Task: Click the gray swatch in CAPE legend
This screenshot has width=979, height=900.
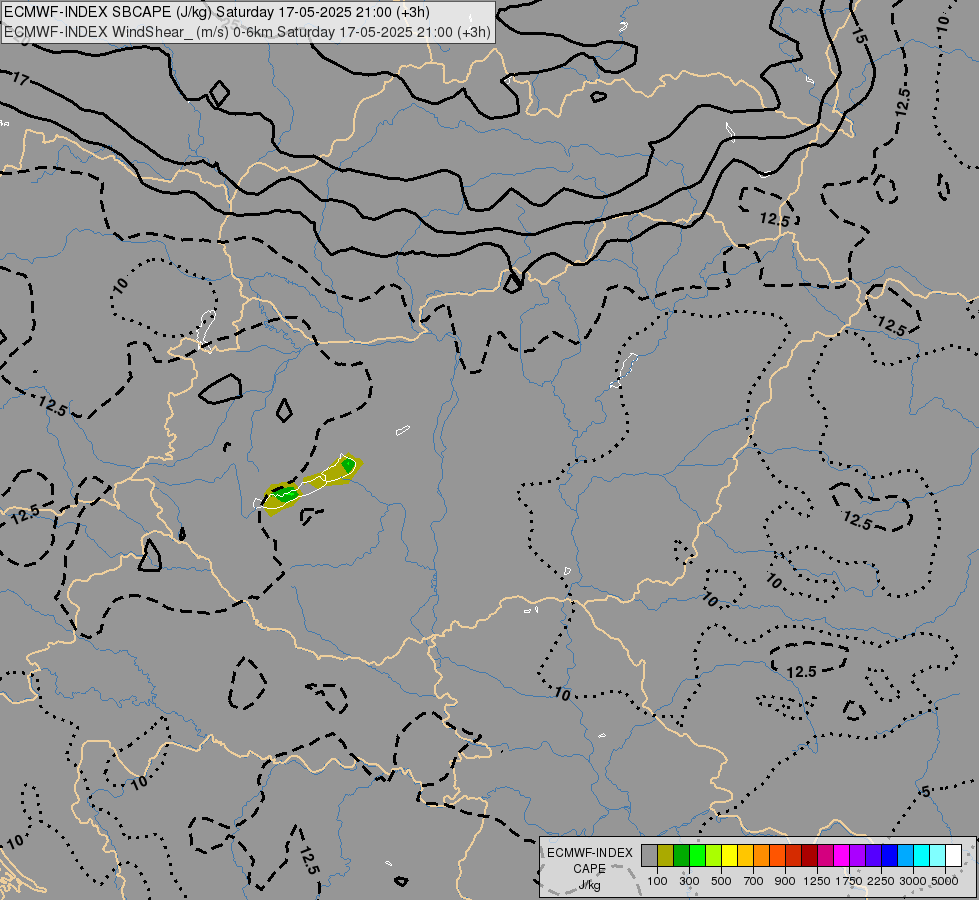Action: pyautogui.click(x=649, y=855)
